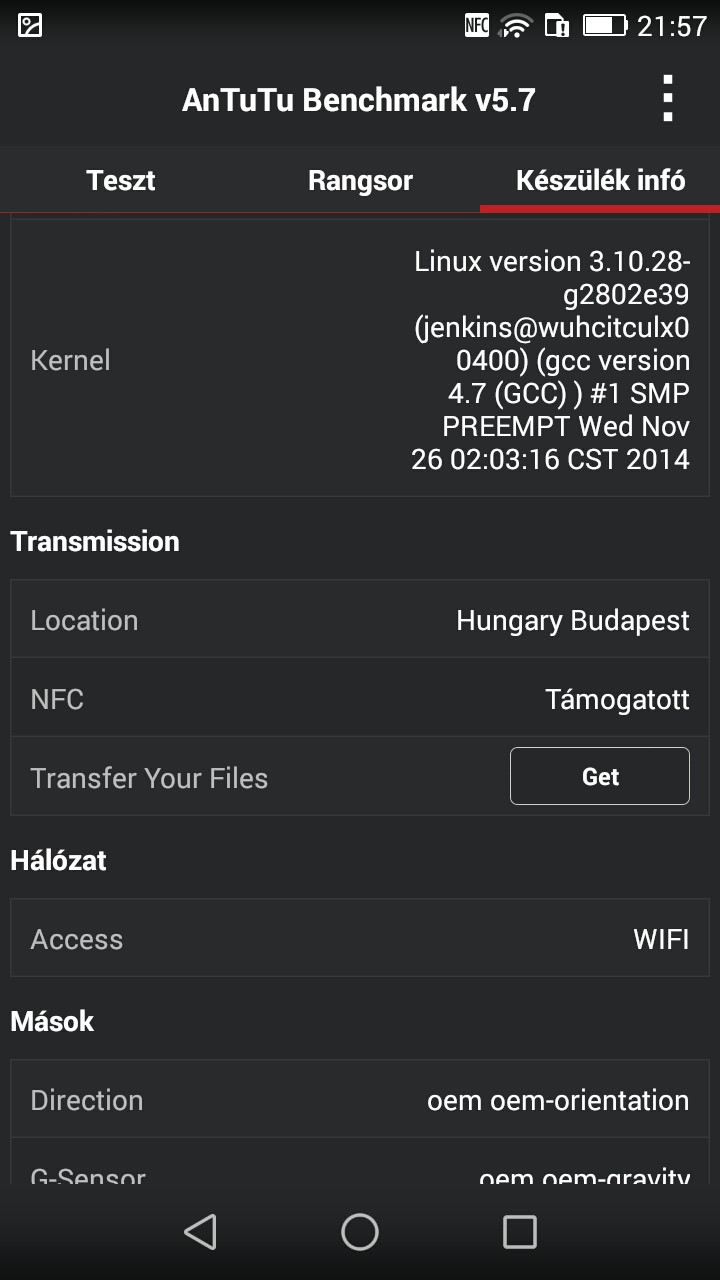
Task: Open the three-dot overflow menu
Action: click(x=667, y=99)
